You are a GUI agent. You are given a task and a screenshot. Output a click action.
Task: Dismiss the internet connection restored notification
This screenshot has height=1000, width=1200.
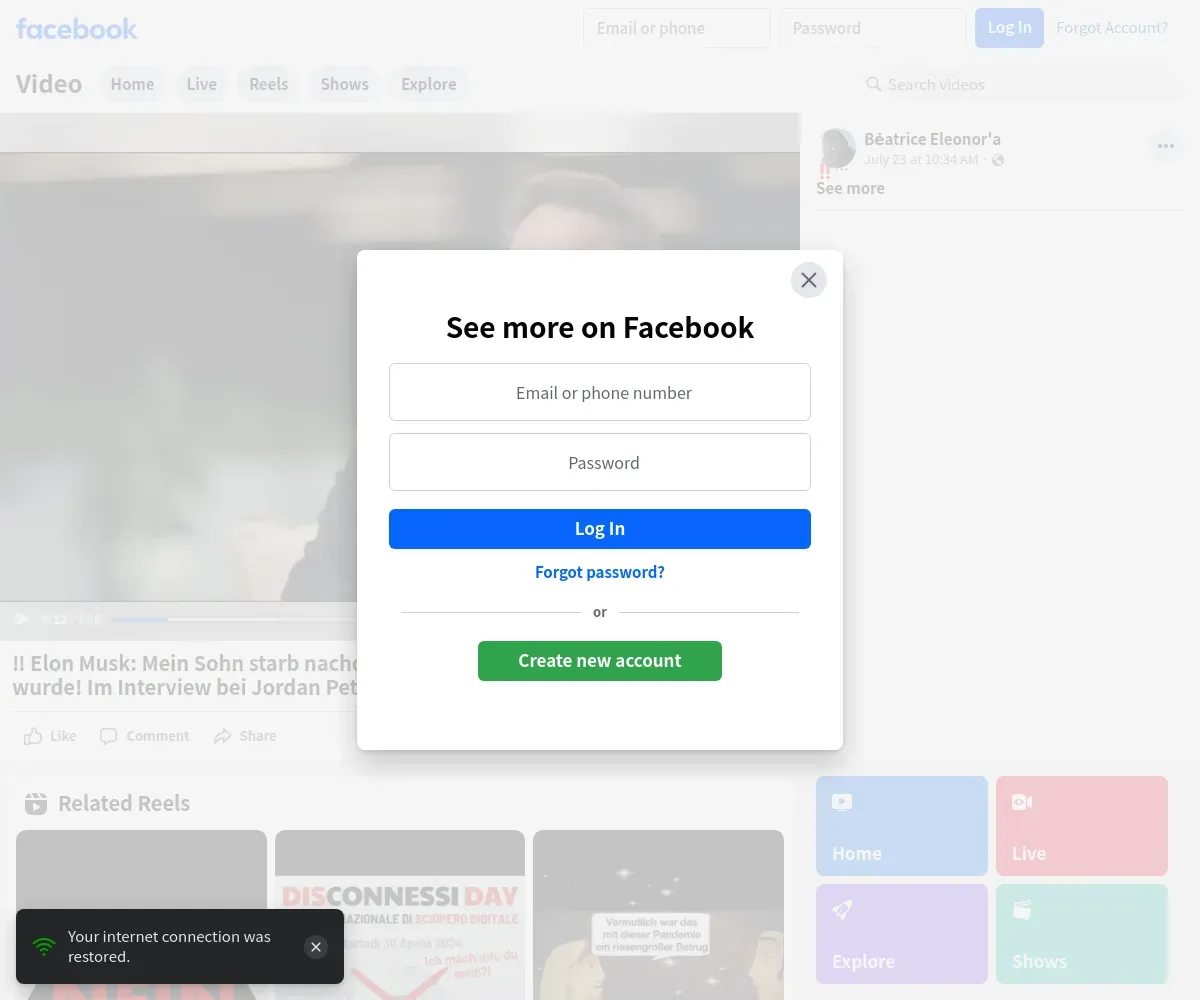click(316, 947)
